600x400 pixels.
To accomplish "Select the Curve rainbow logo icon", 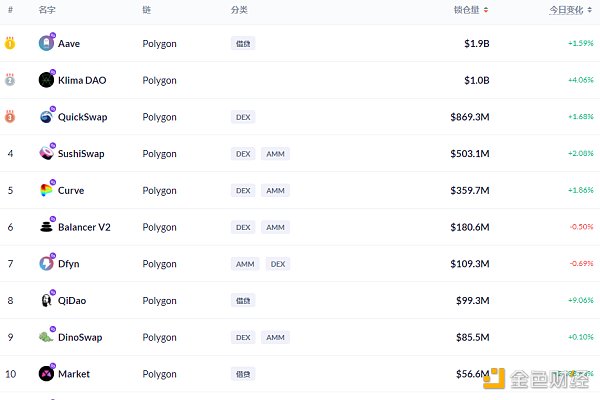I will (46, 190).
